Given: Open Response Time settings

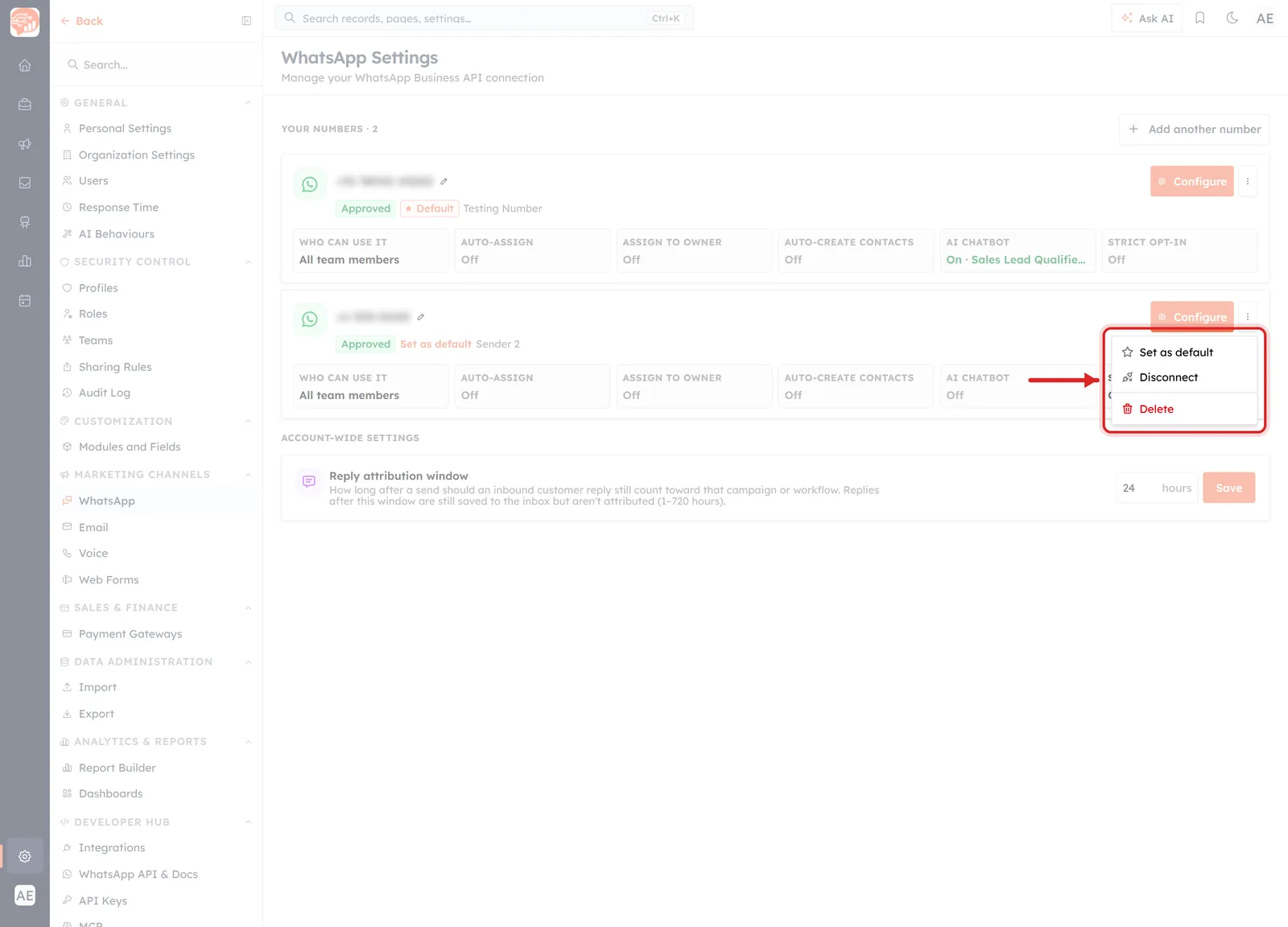Looking at the screenshot, I should (x=118, y=208).
